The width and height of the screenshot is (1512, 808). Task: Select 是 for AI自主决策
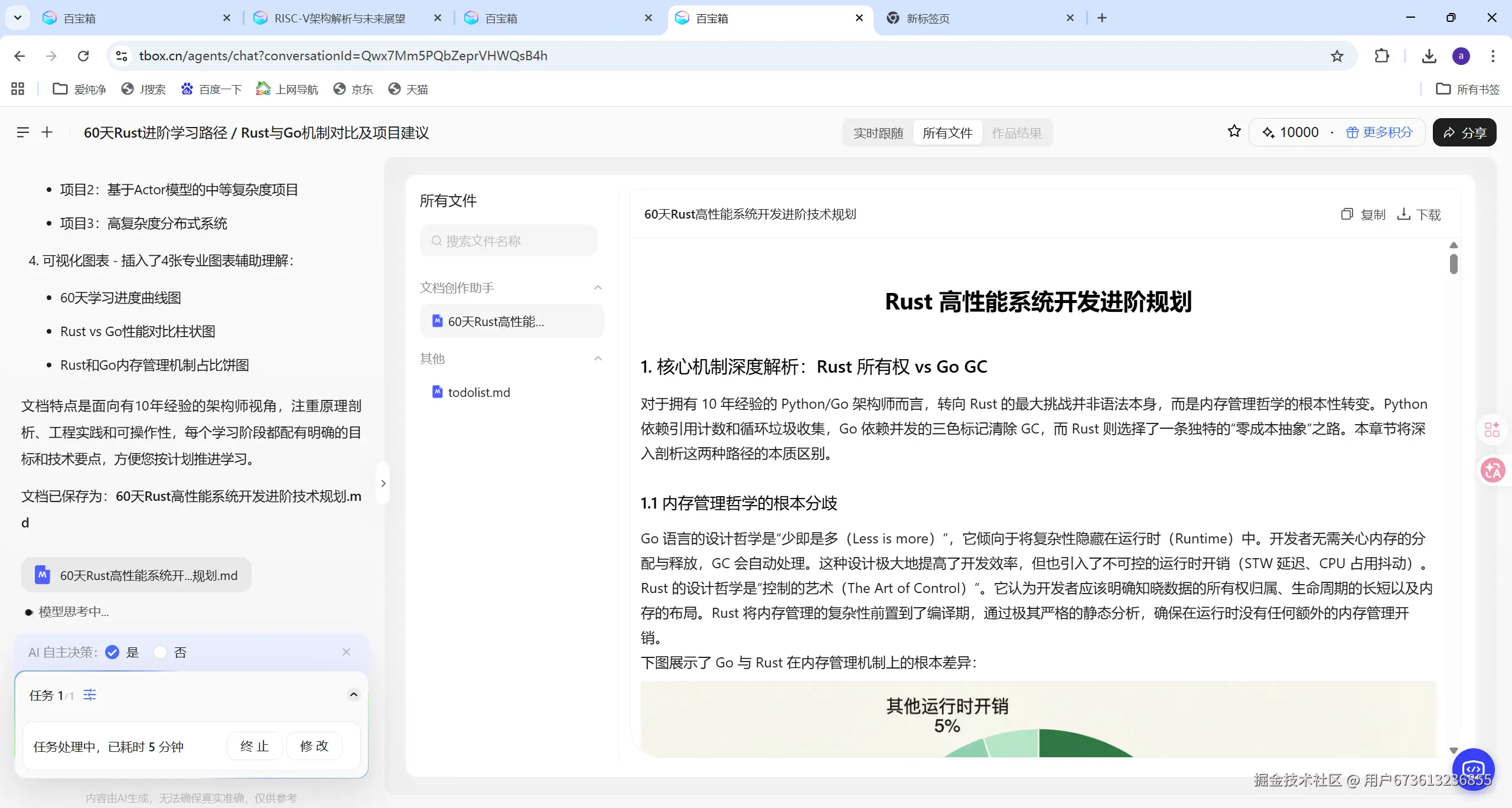point(112,652)
